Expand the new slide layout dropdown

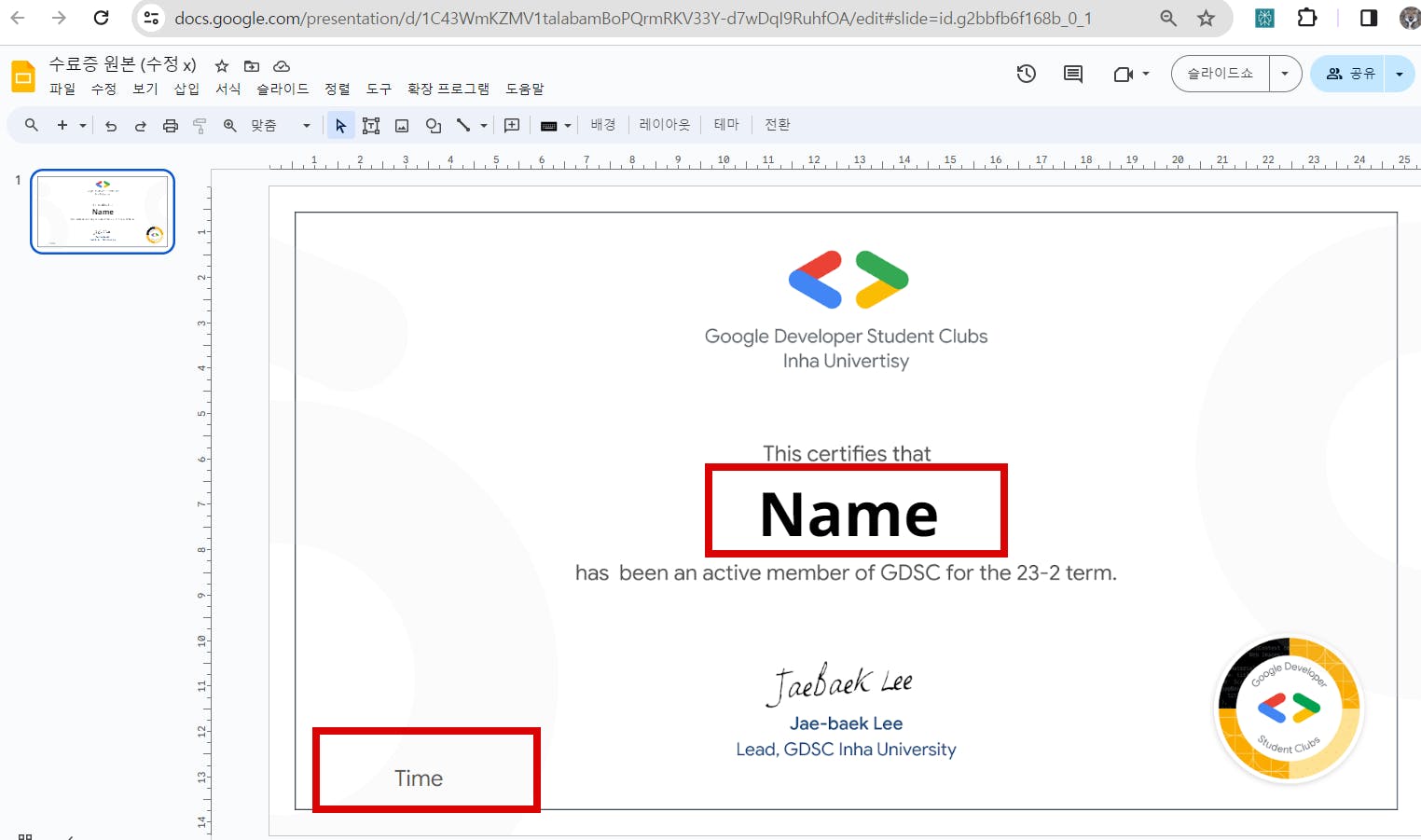tap(83, 126)
